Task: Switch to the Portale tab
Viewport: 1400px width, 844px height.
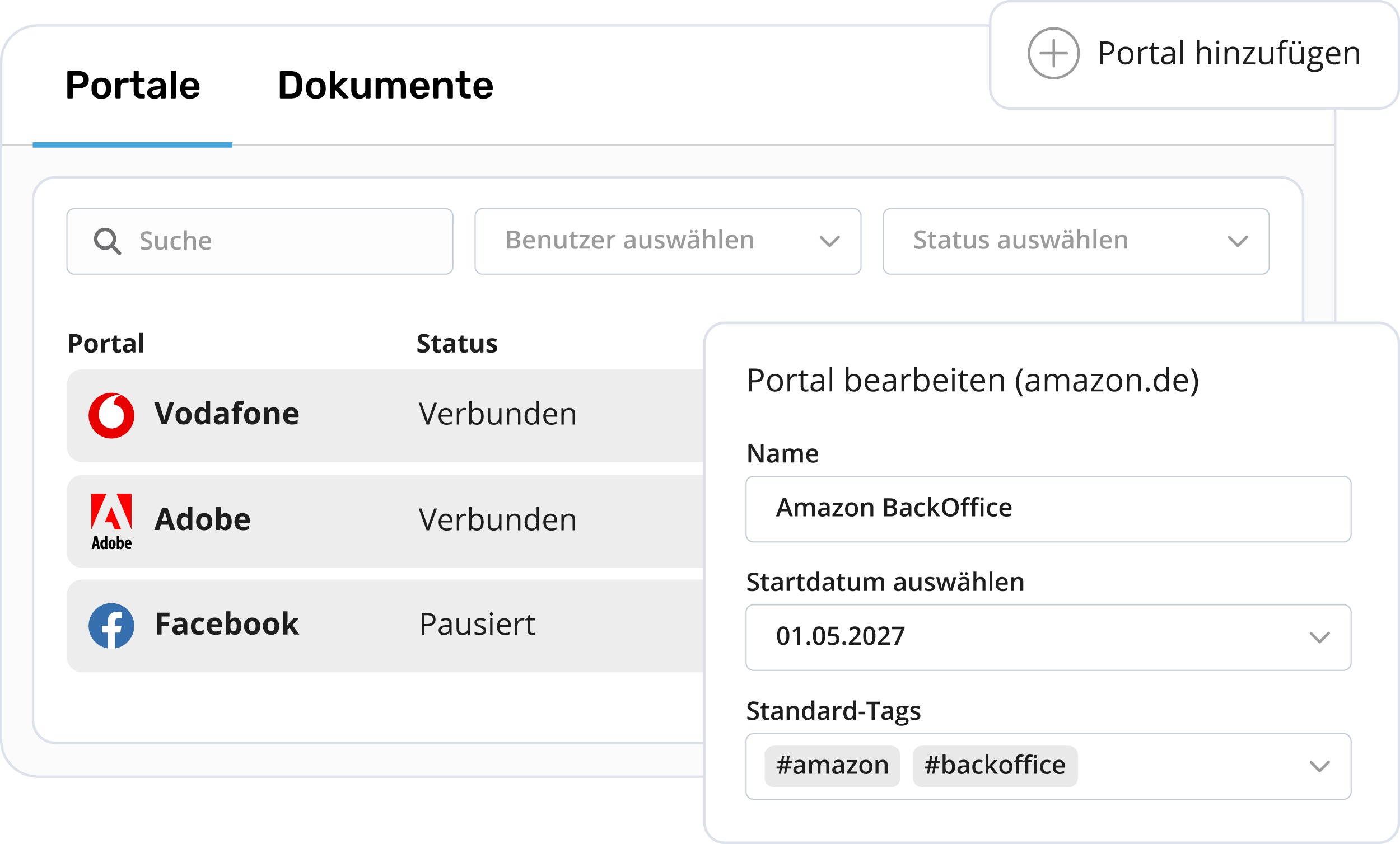Action: [x=132, y=85]
